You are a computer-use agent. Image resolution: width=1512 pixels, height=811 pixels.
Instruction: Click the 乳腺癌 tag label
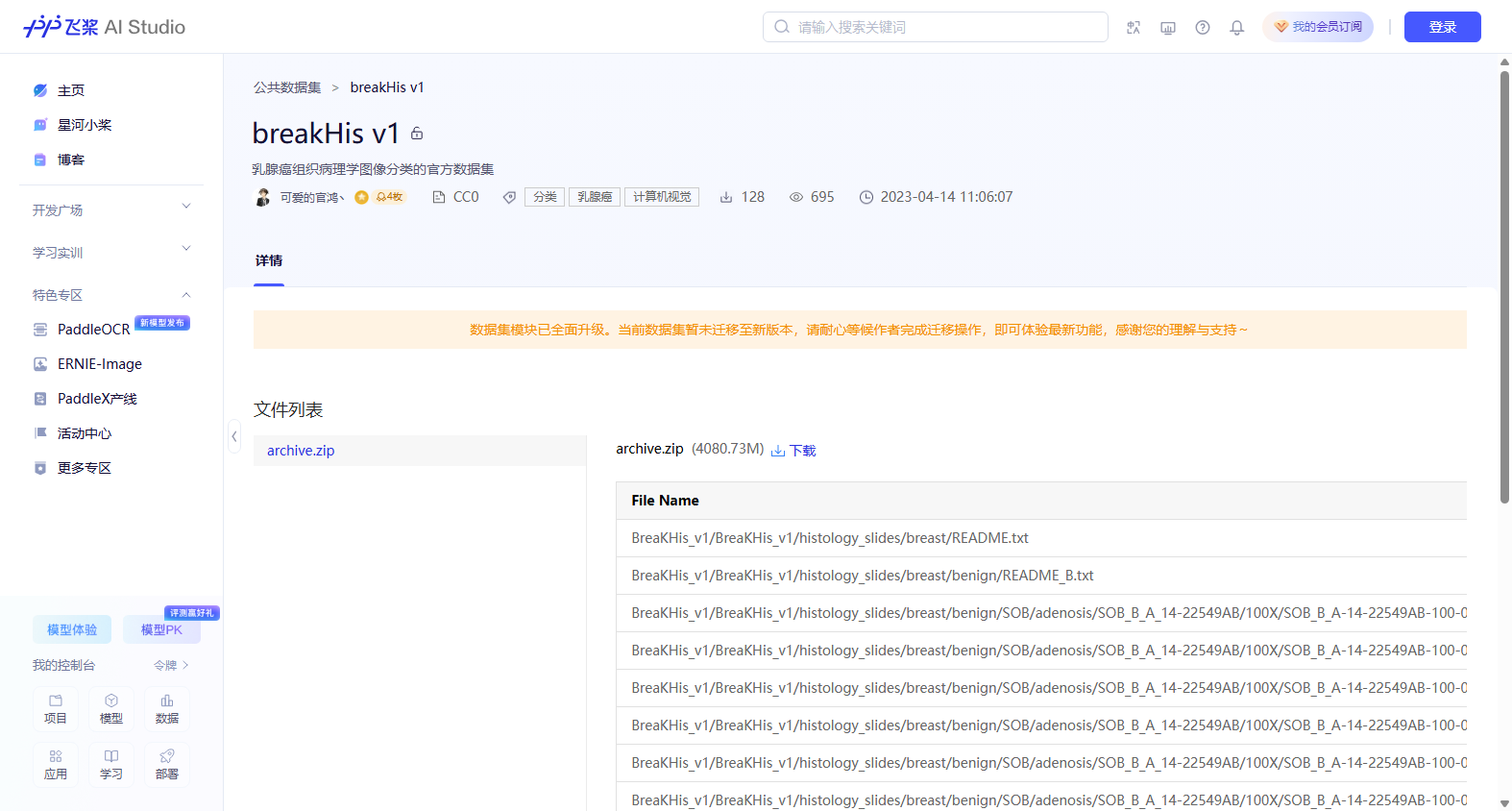pos(595,197)
